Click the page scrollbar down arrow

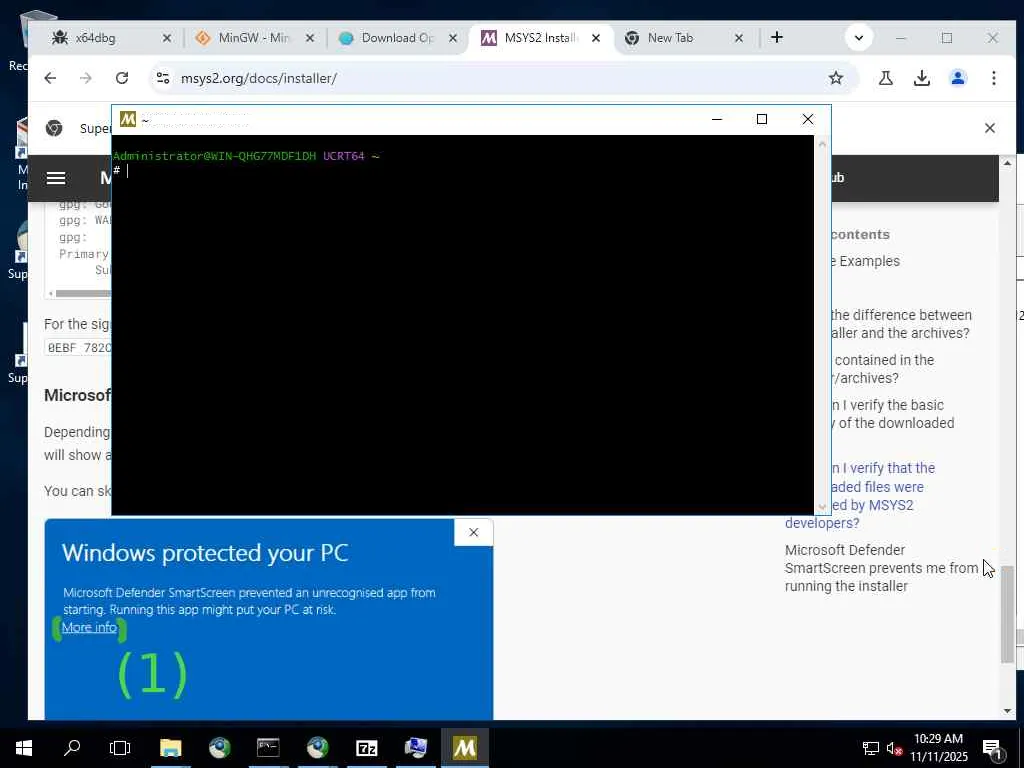1008,711
